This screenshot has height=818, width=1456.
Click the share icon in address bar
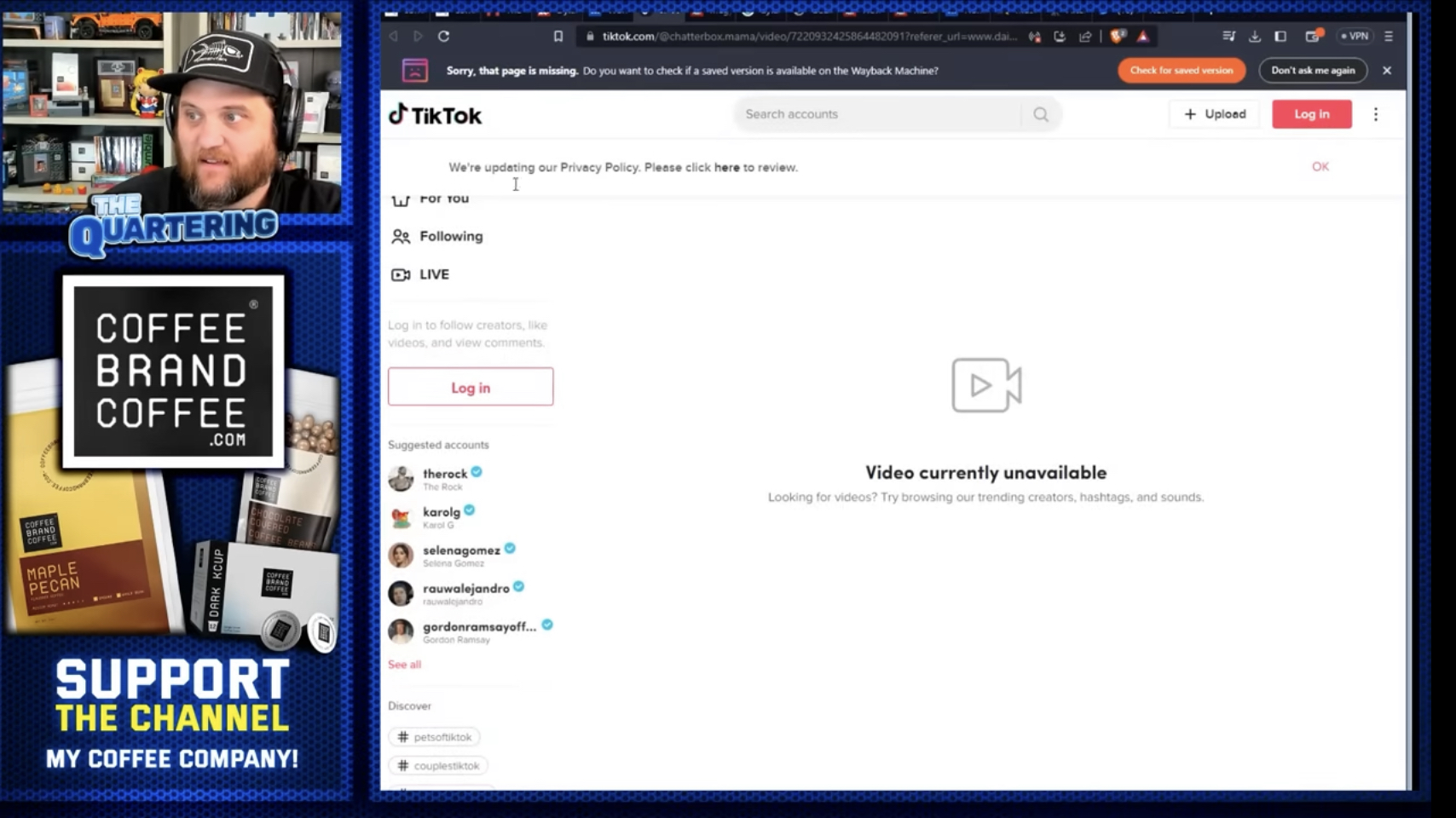(x=1085, y=37)
